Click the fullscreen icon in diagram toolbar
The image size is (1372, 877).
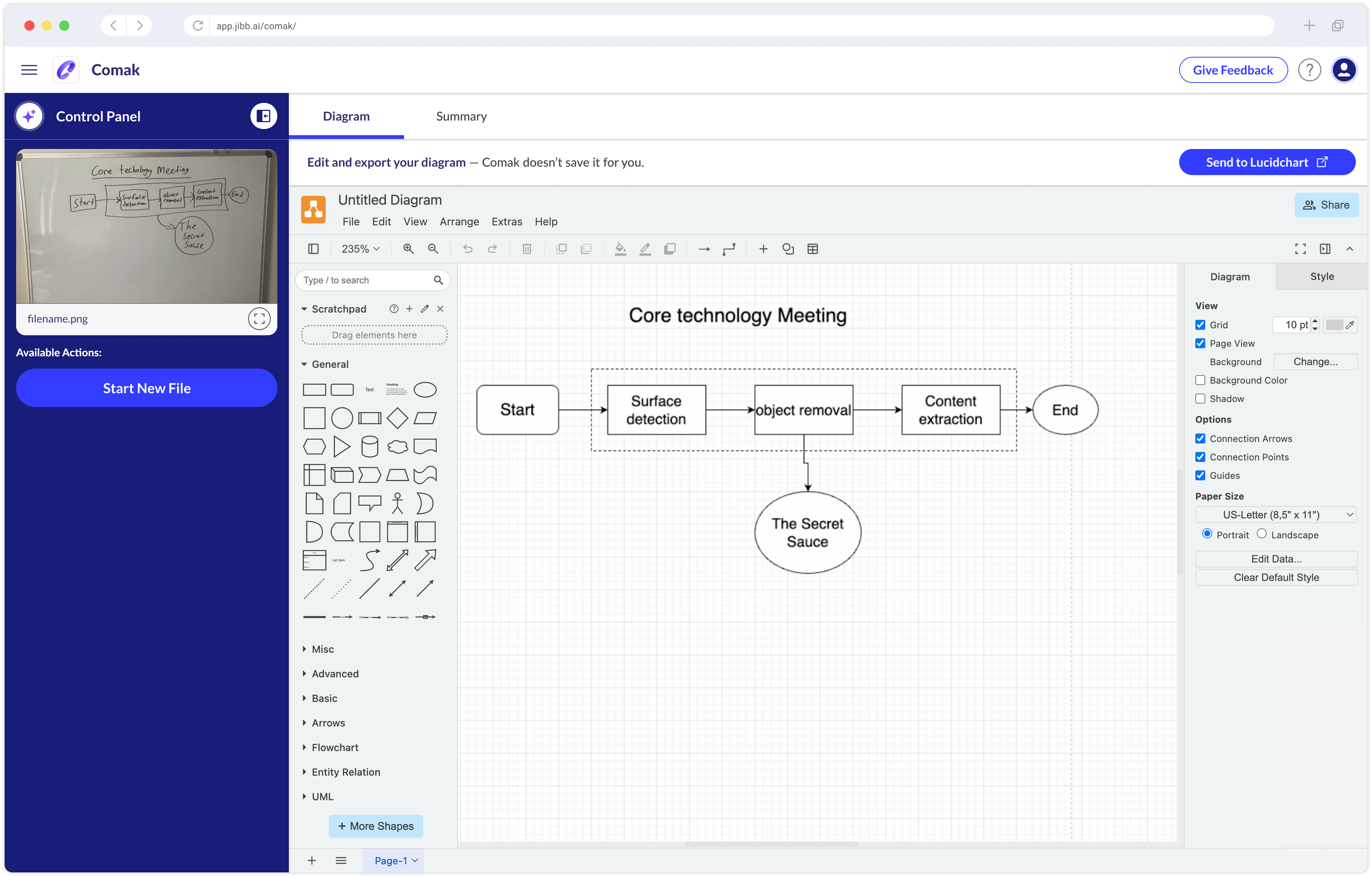(1300, 249)
